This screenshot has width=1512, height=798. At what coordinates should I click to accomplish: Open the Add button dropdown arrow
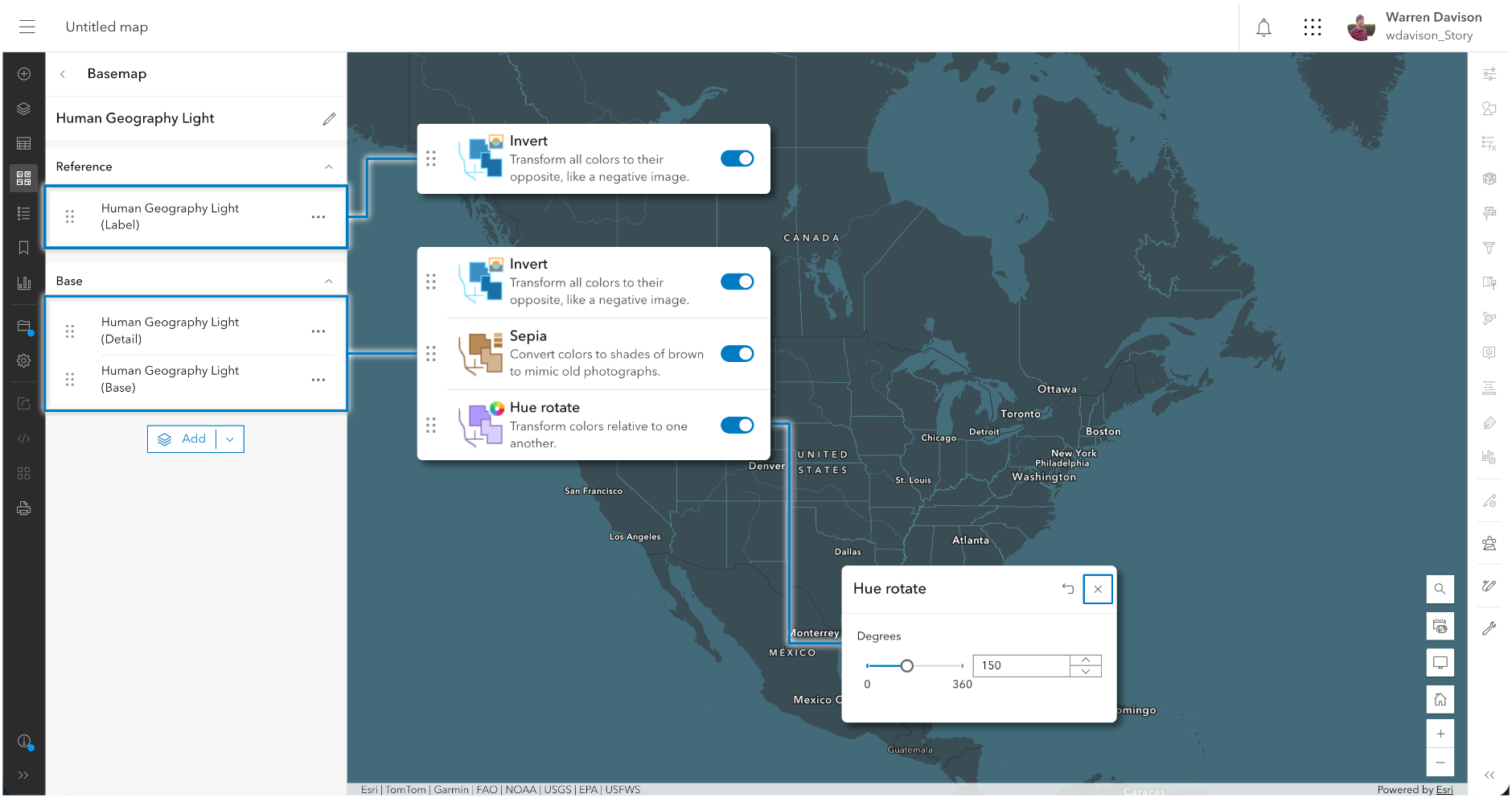(x=230, y=439)
